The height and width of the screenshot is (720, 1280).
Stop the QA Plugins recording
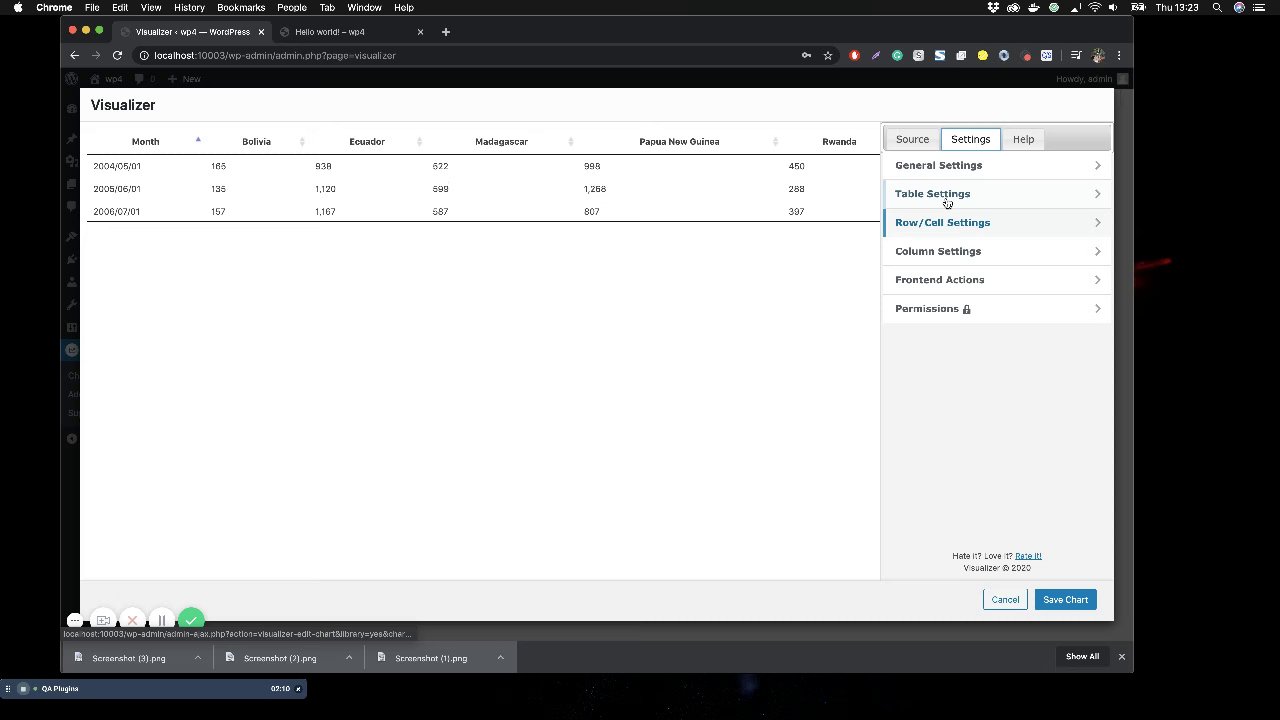coord(23,688)
